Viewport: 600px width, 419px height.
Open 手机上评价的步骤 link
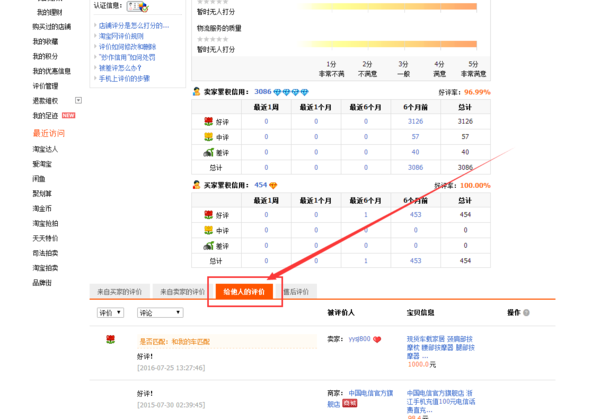point(124,78)
